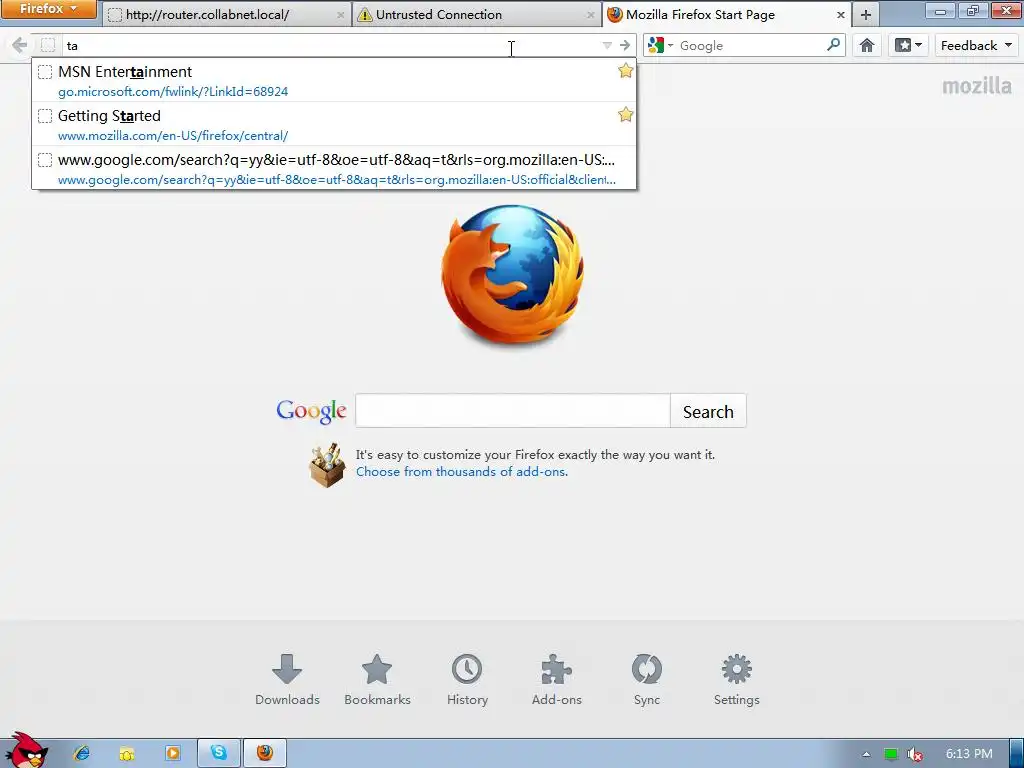Open a new tab with plus button

tap(866, 14)
